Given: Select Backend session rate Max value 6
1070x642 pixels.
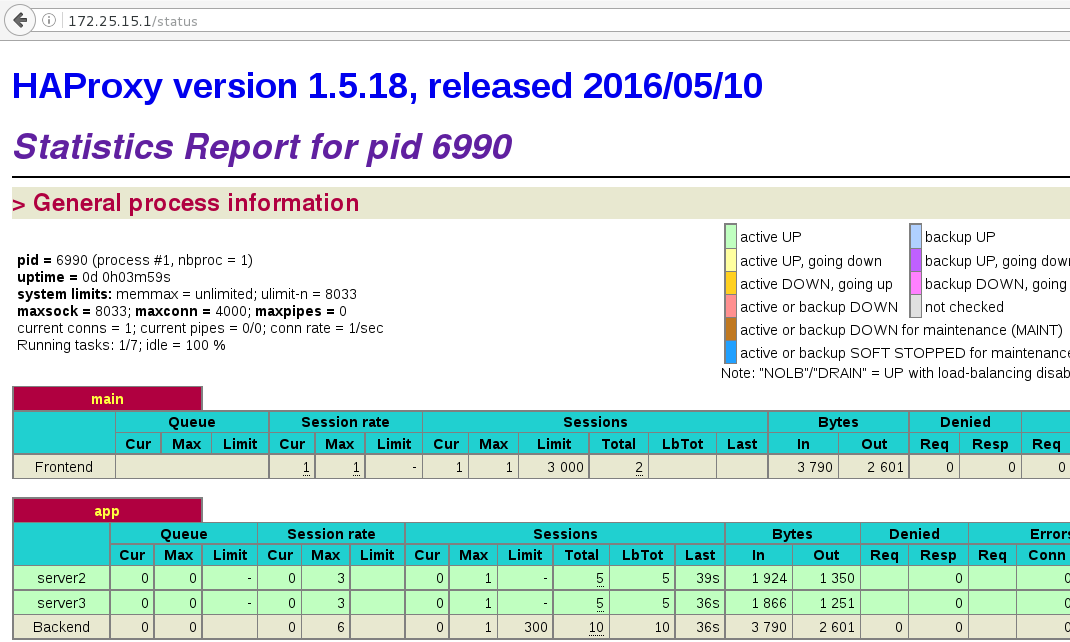Looking at the screenshot, I should point(340,627).
